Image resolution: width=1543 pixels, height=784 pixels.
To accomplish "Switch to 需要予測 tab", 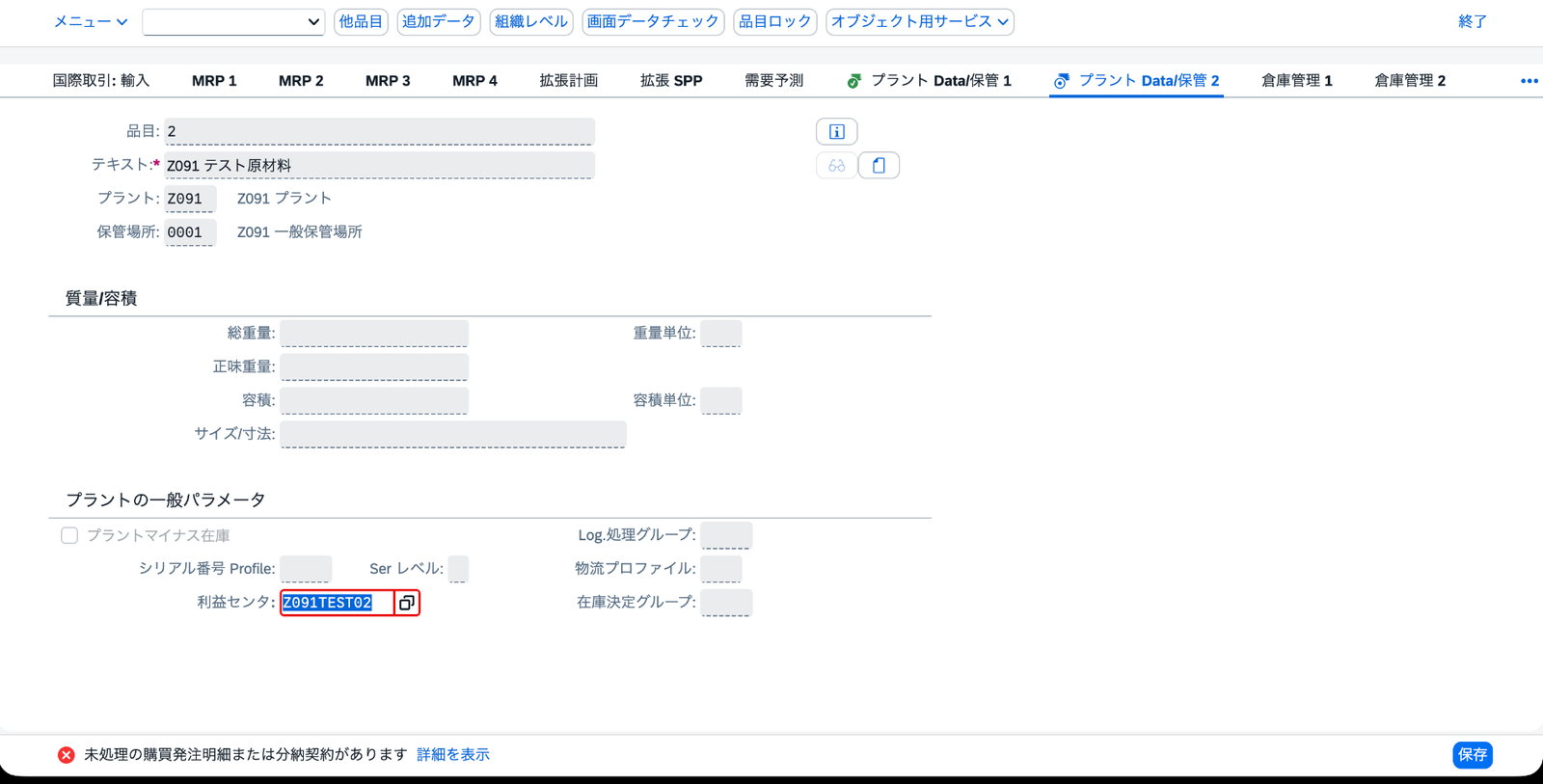I will click(x=774, y=81).
